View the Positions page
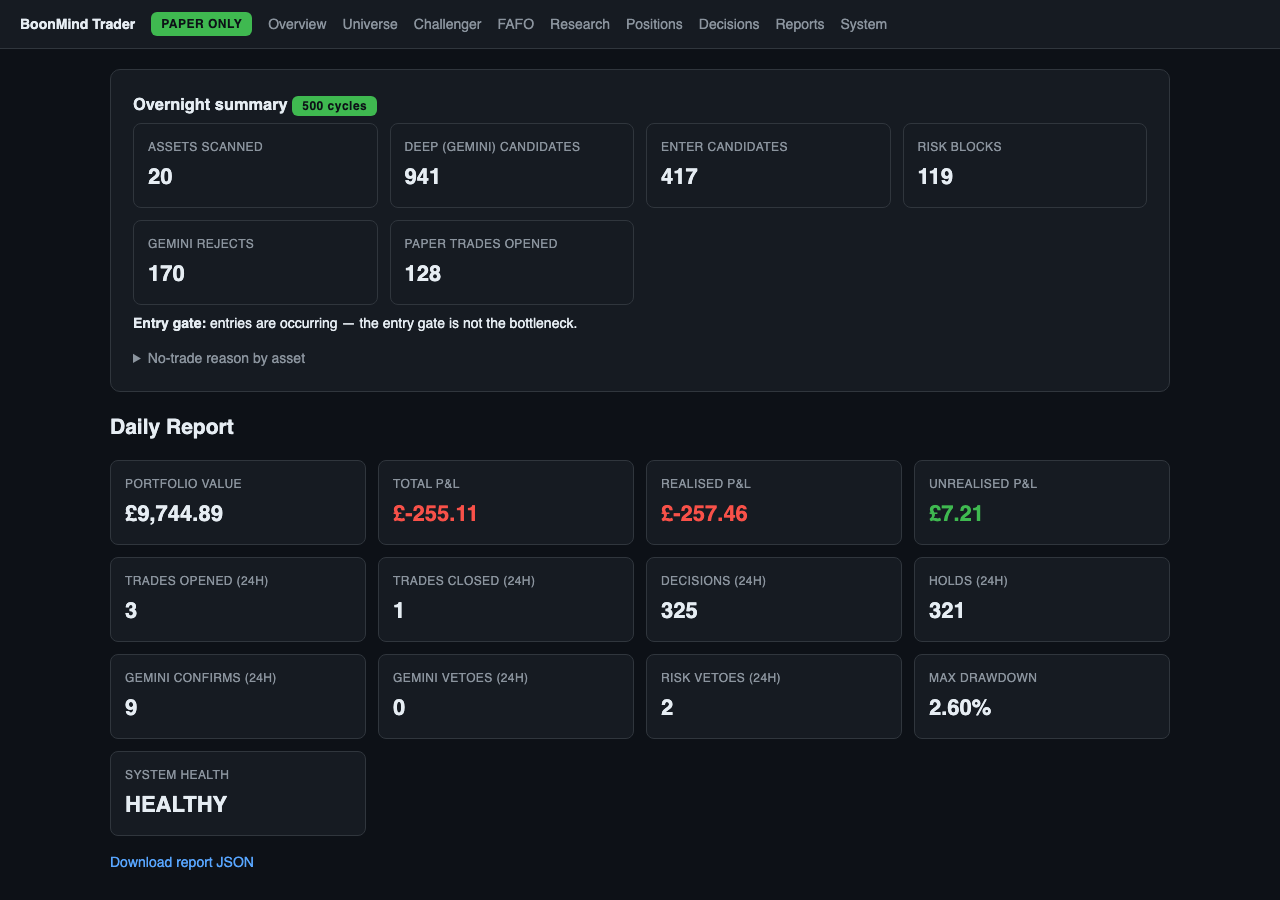Viewport: 1280px width, 900px height. click(654, 24)
